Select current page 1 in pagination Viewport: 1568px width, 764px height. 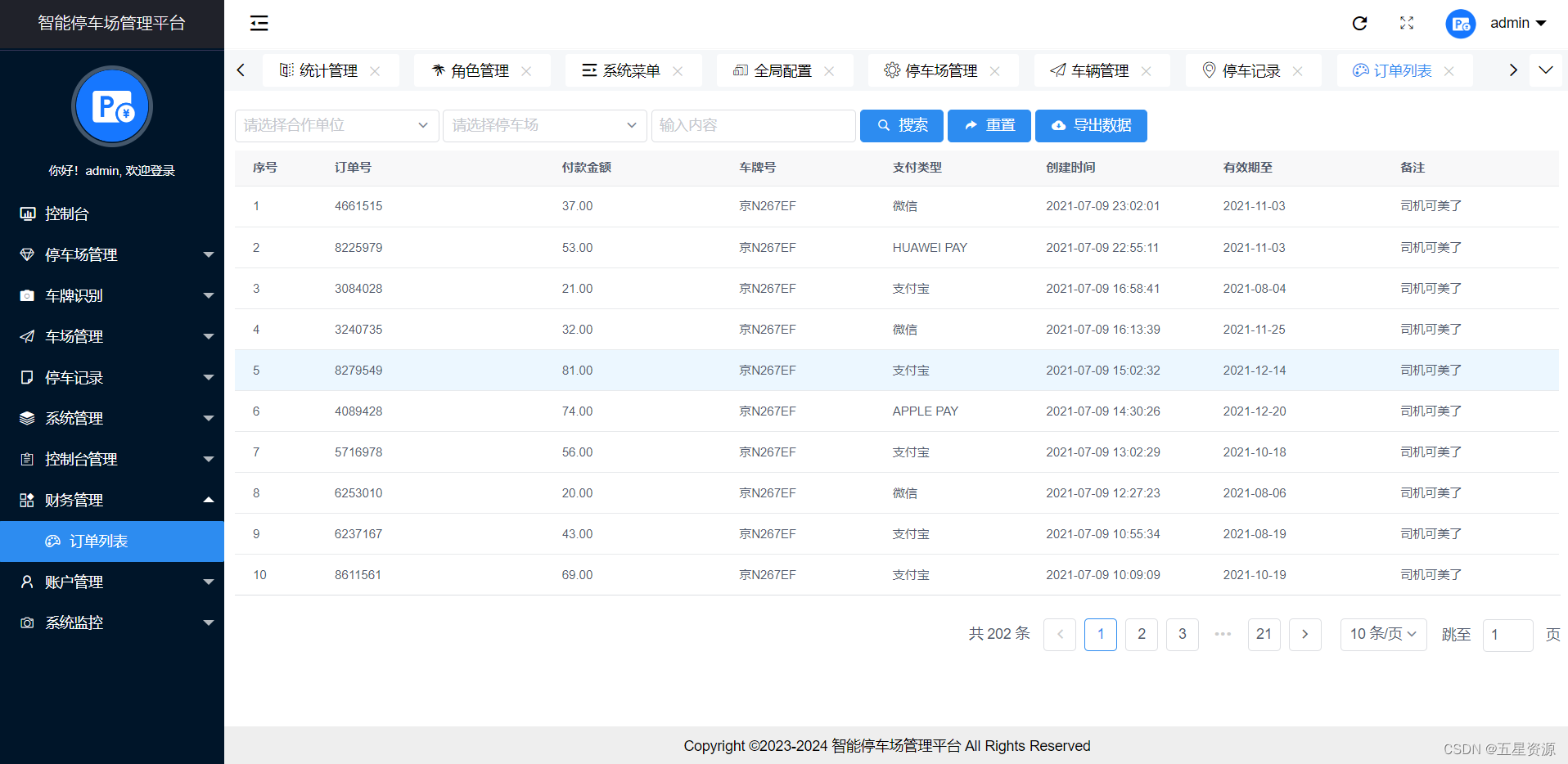(1101, 634)
